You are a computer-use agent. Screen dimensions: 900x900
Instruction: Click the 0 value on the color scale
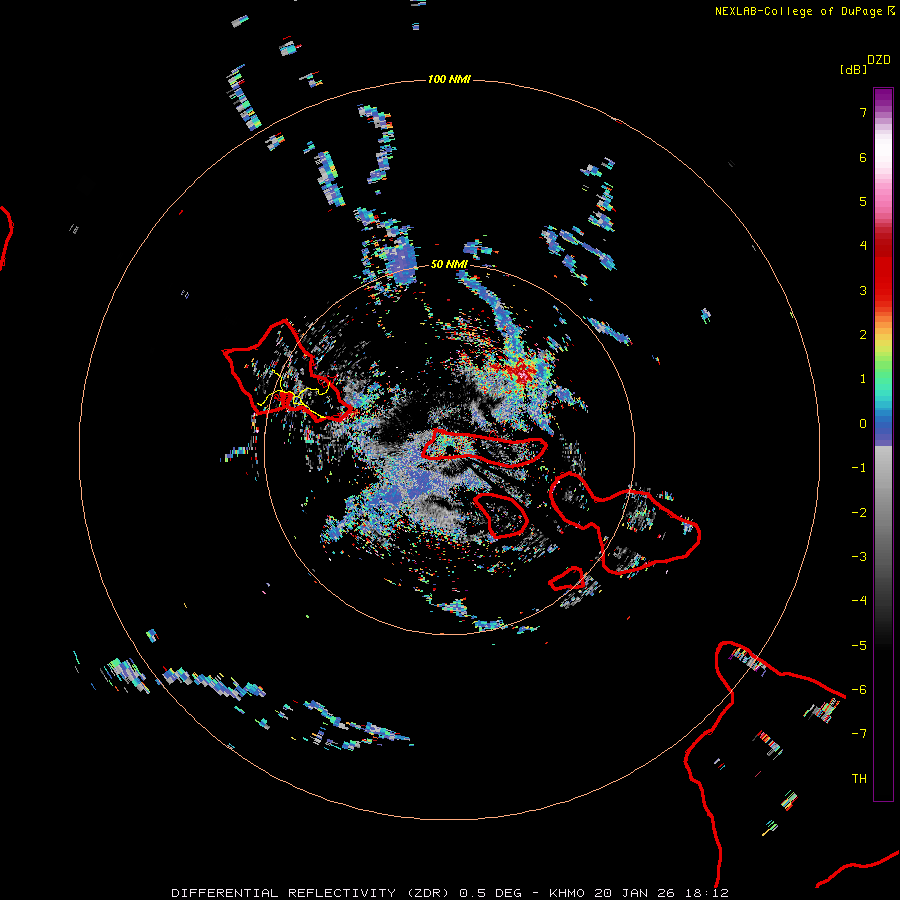click(863, 424)
